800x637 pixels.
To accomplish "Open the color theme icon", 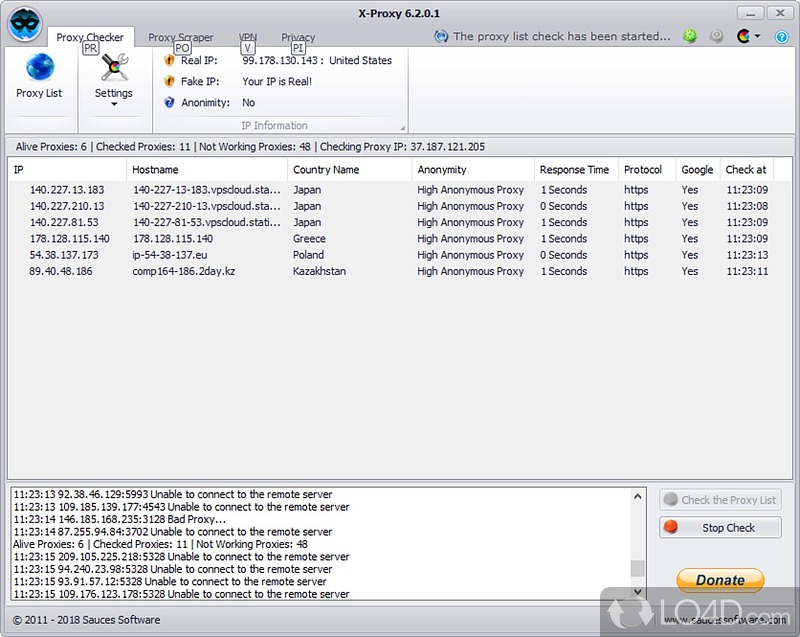I will [x=744, y=36].
